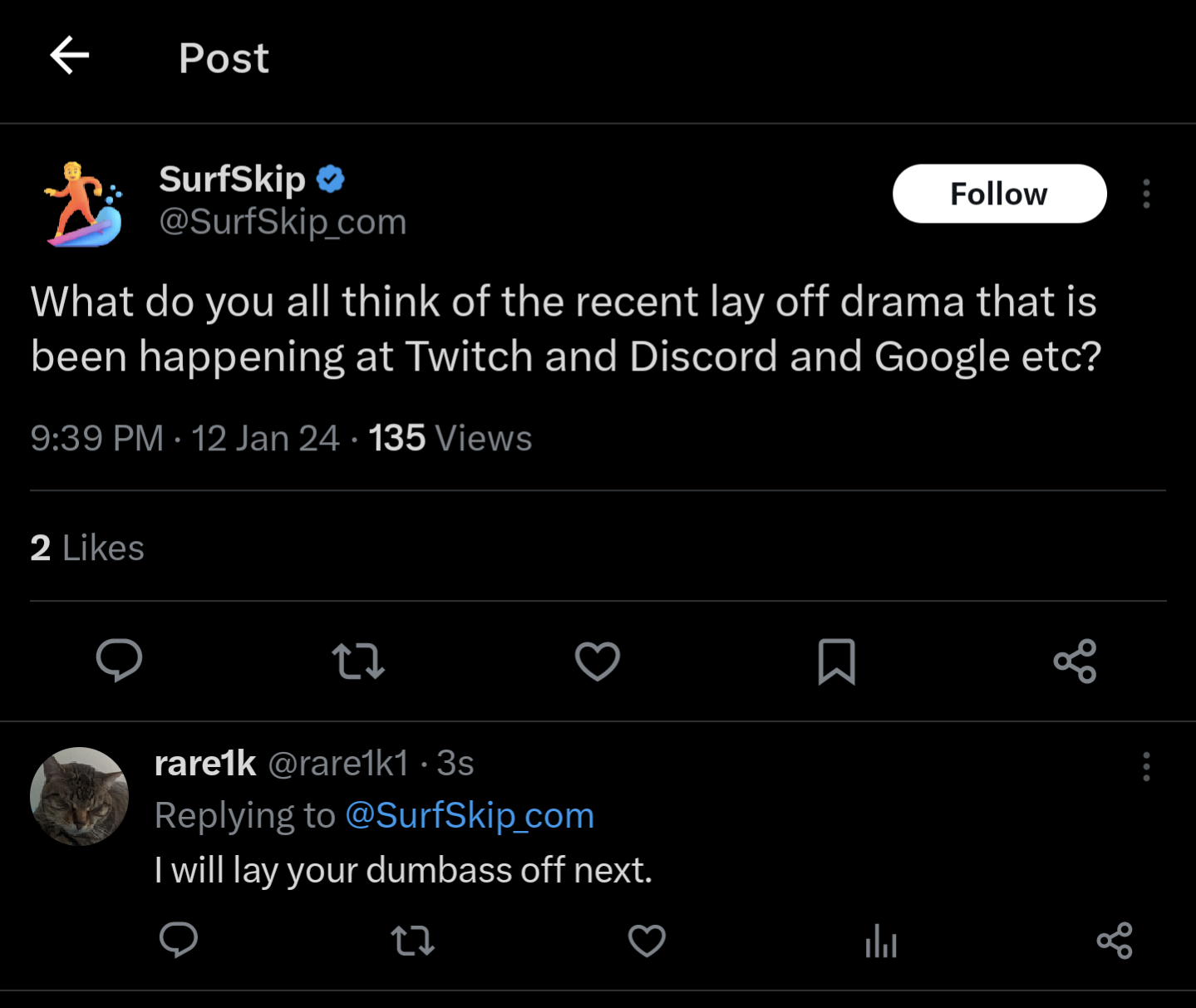Reply to SurfSkip's main post
1196x1008 pixels.
[119, 661]
